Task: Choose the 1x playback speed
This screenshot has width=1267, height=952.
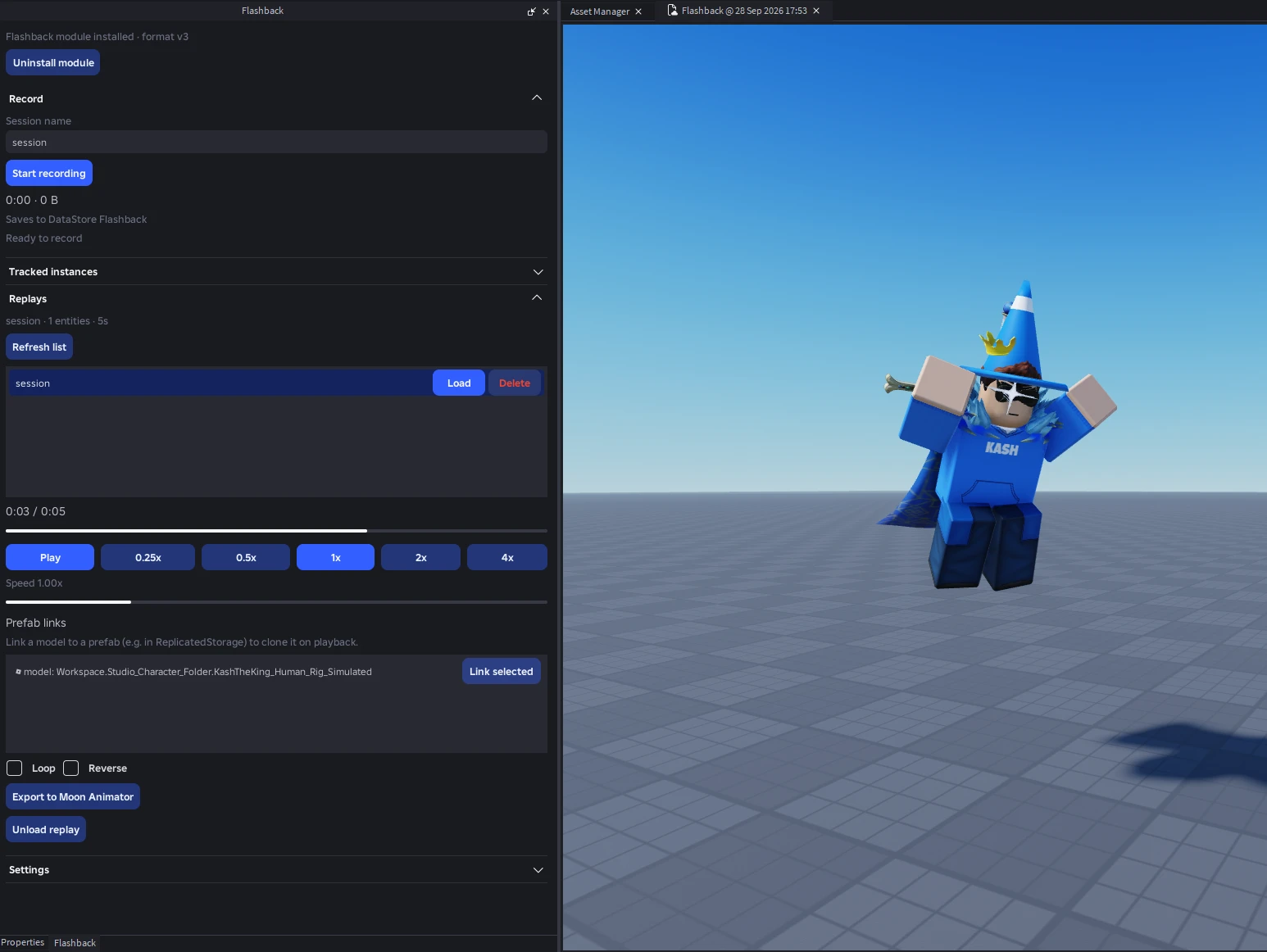Action: (x=336, y=557)
